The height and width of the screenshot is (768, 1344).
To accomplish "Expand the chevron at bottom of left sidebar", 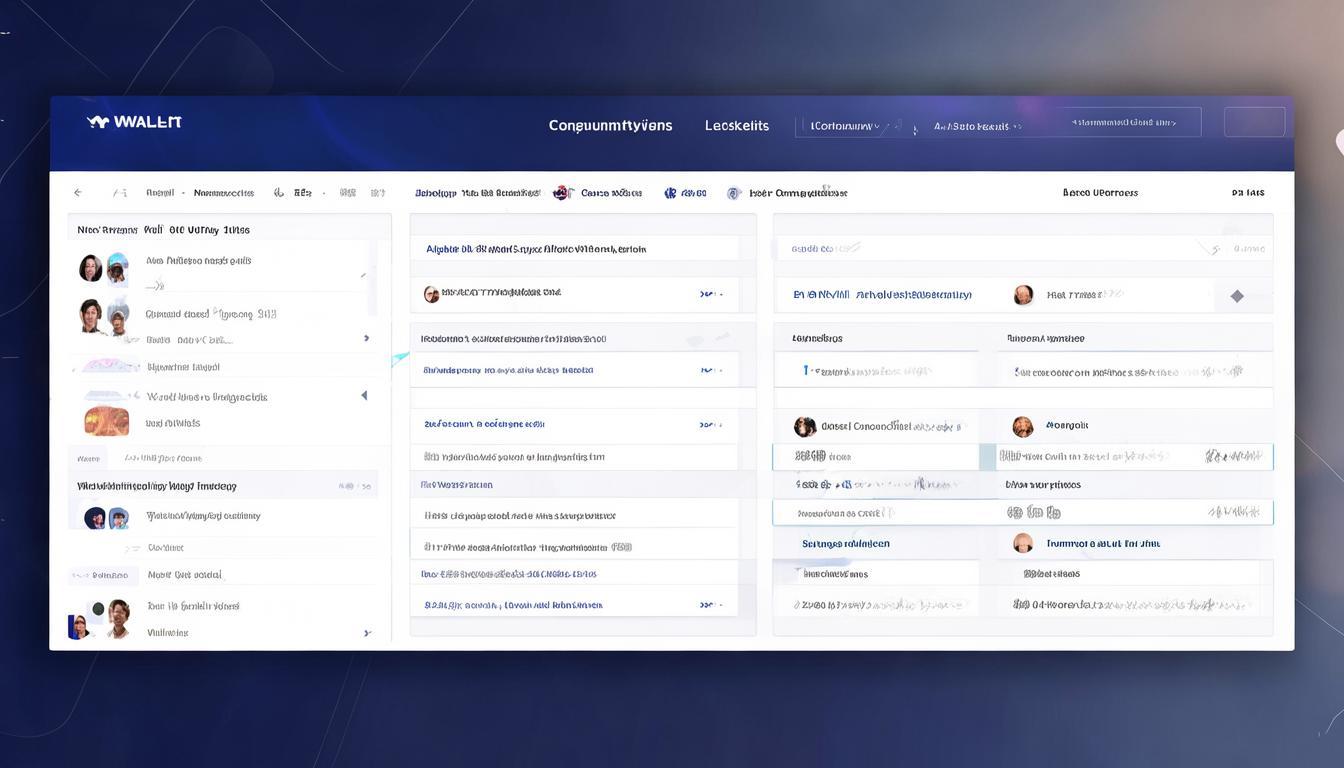I will point(367,633).
